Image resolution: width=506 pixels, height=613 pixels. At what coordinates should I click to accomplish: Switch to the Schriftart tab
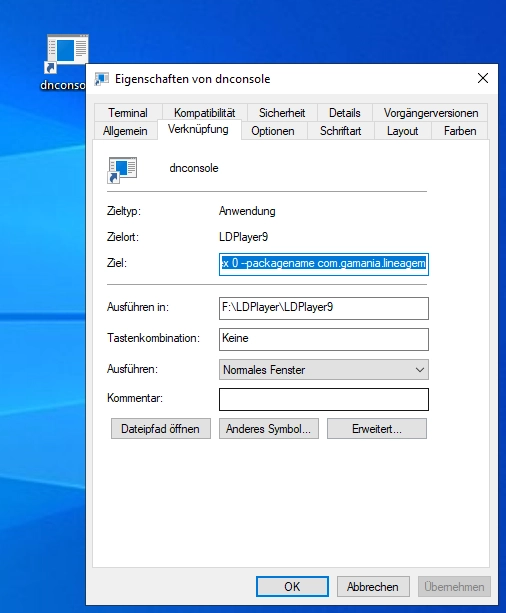pyautogui.click(x=340, y=131)
